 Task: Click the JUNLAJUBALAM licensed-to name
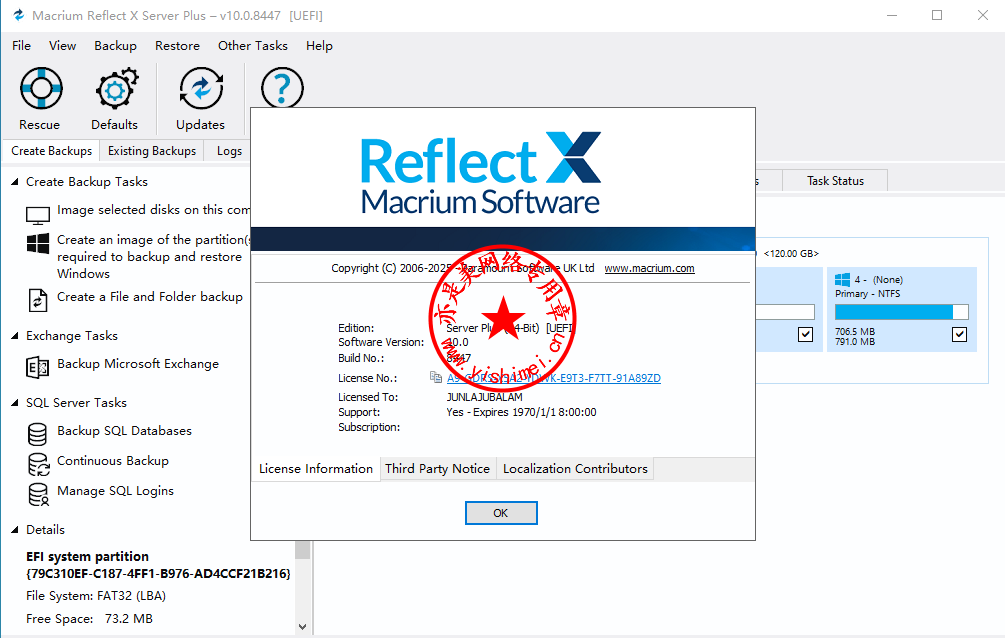(x=485, y=397)
